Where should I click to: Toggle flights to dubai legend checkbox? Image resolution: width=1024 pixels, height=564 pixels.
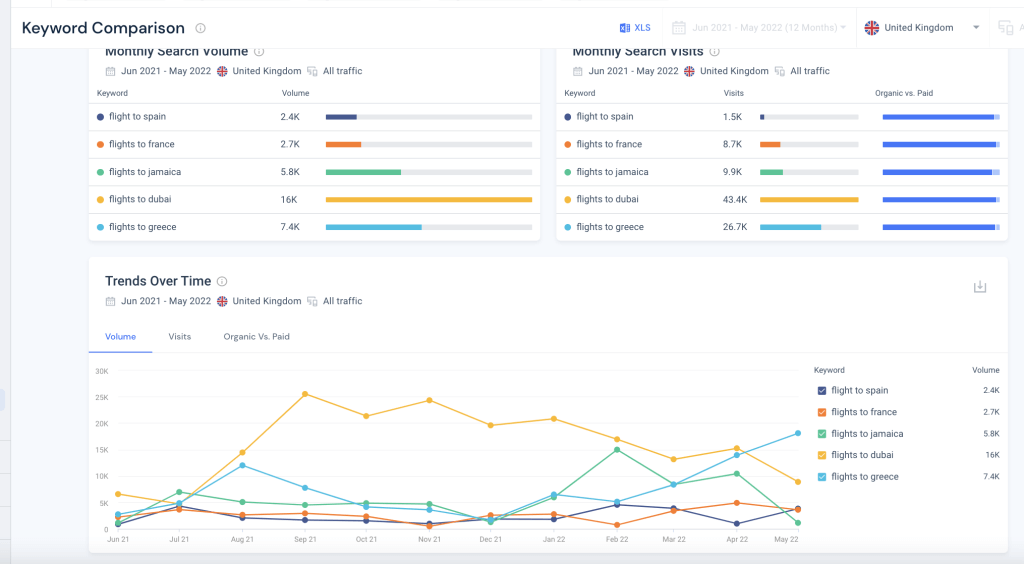click(x=822, y=455)
